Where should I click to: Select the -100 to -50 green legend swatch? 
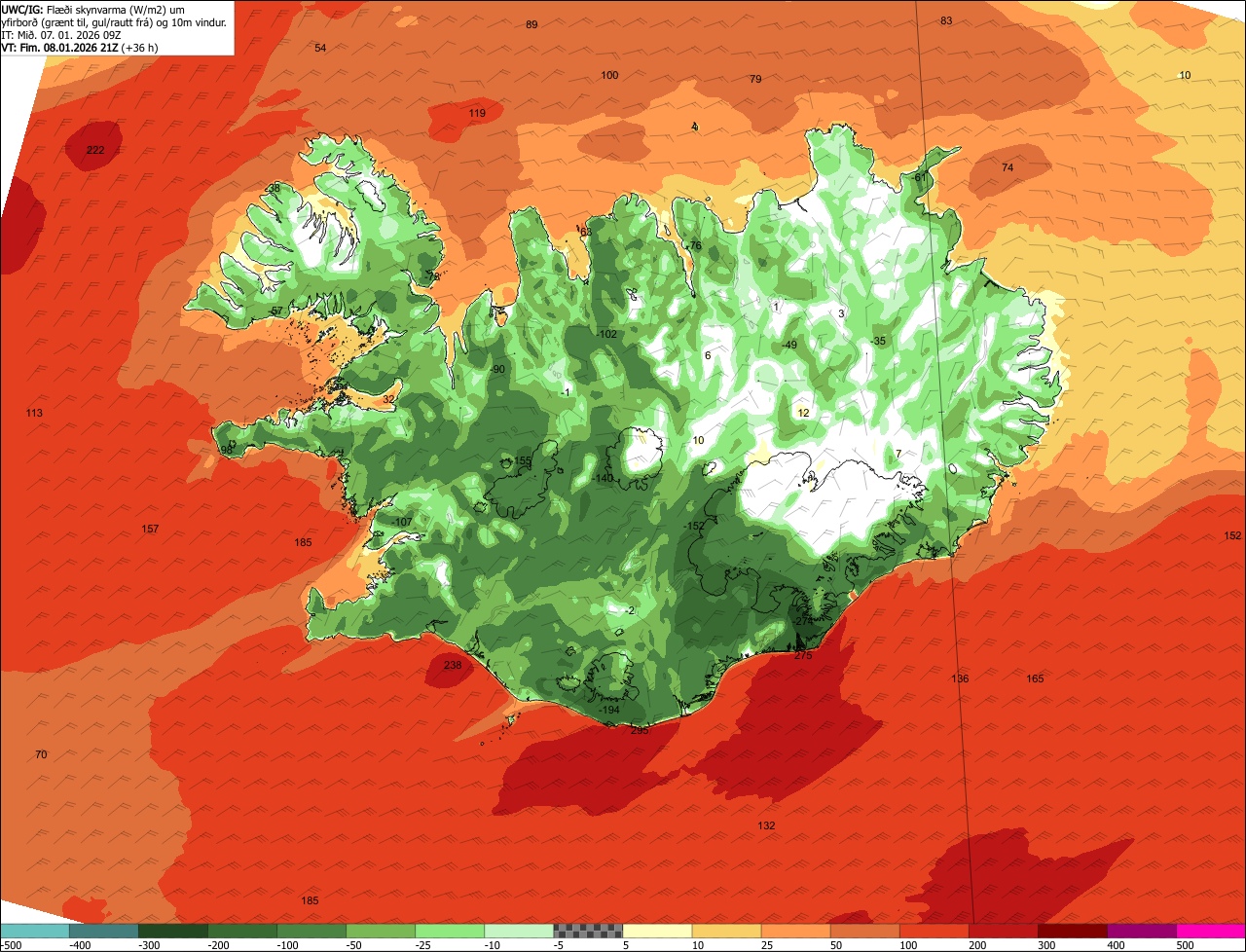coord(311,931)
